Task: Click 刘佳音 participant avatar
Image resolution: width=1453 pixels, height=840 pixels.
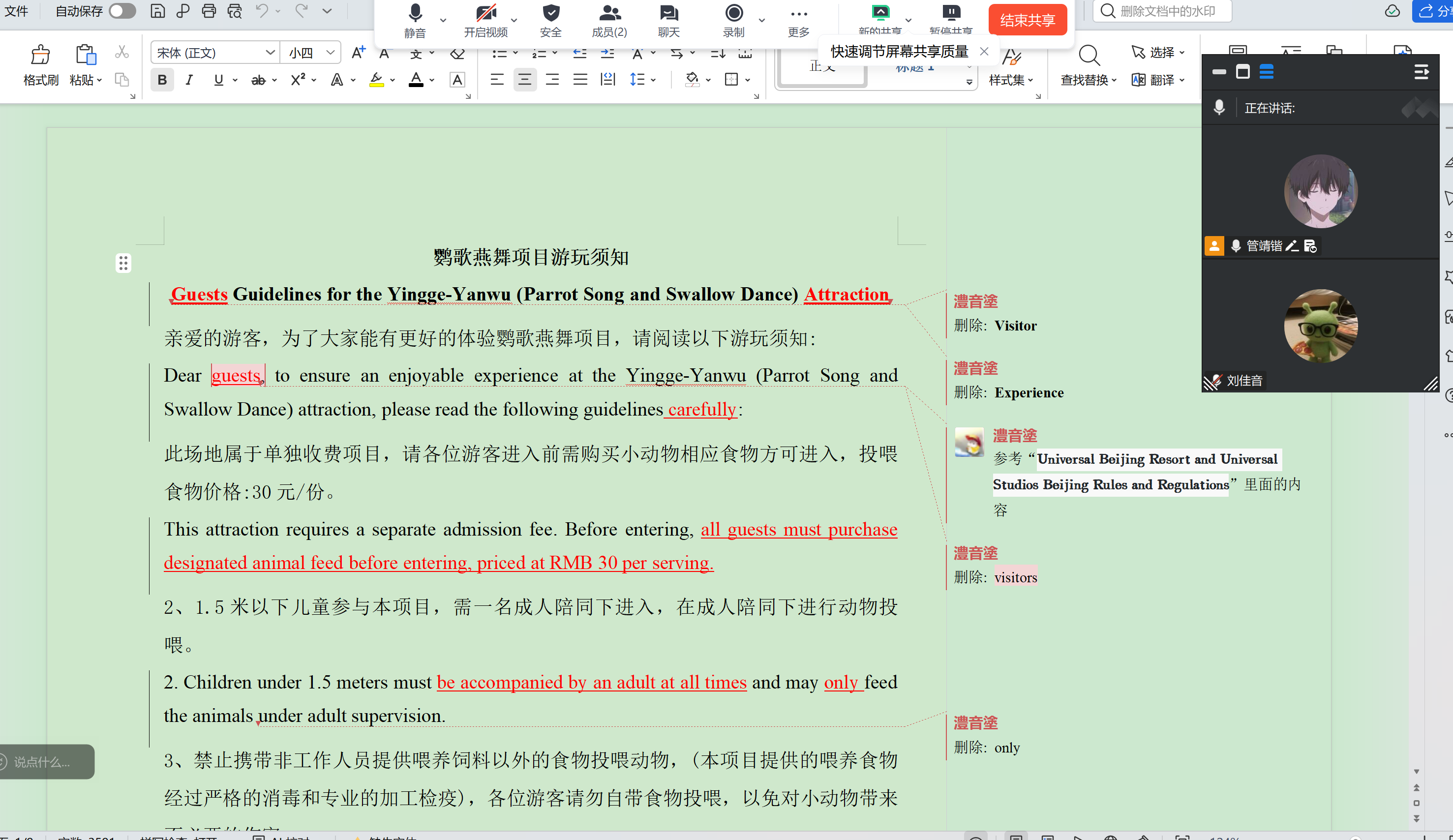Action: click(x=1320, y=326)
